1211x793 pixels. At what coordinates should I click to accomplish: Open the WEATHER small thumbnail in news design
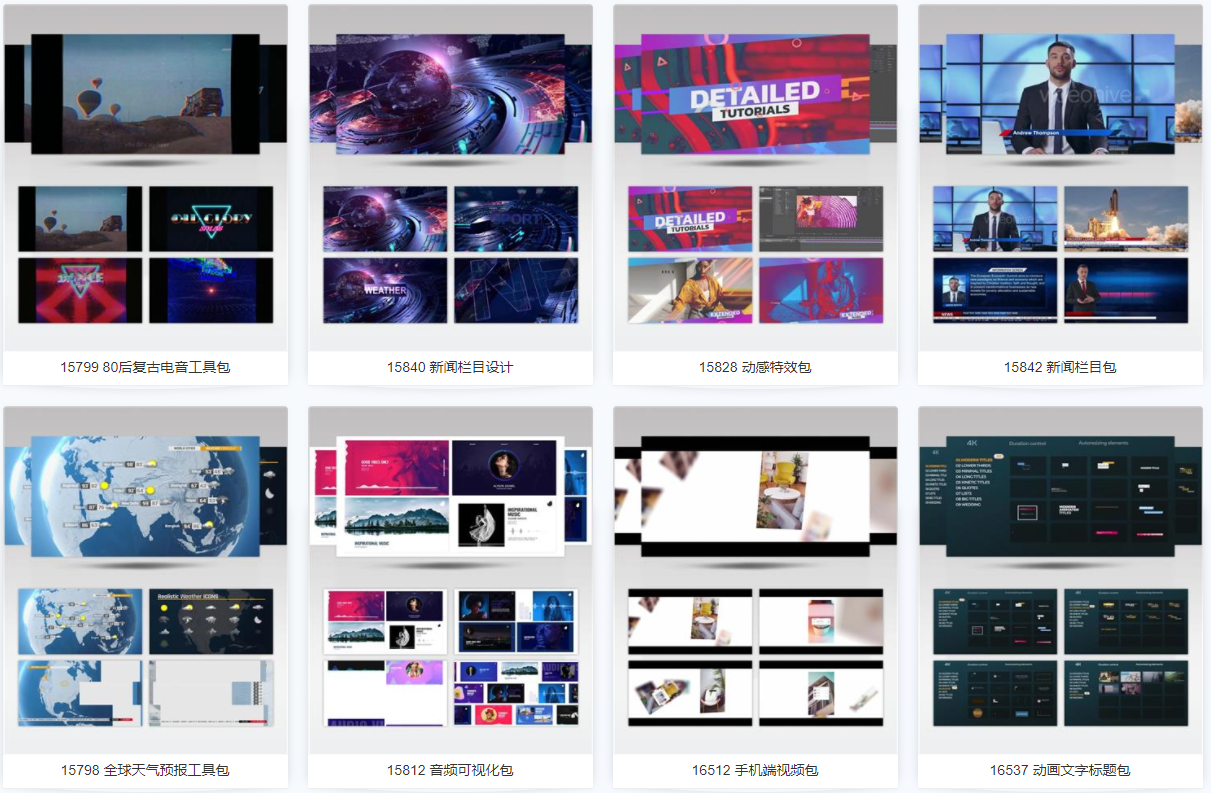coord(385,290)
